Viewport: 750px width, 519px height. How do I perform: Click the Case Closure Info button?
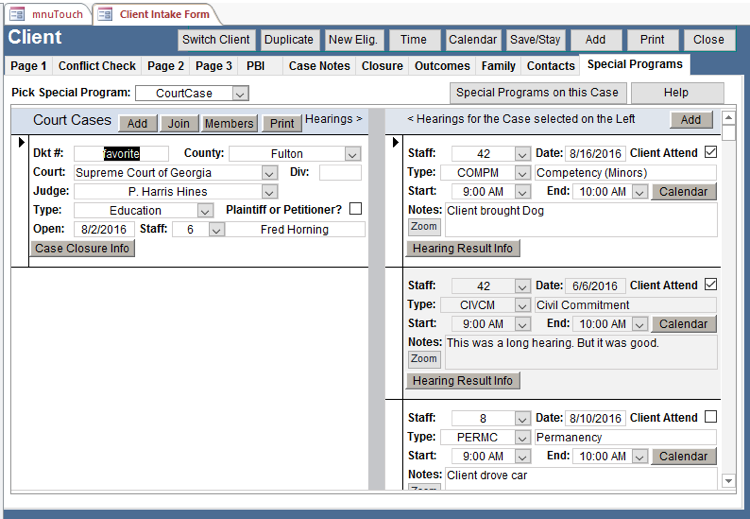[82, 248]
